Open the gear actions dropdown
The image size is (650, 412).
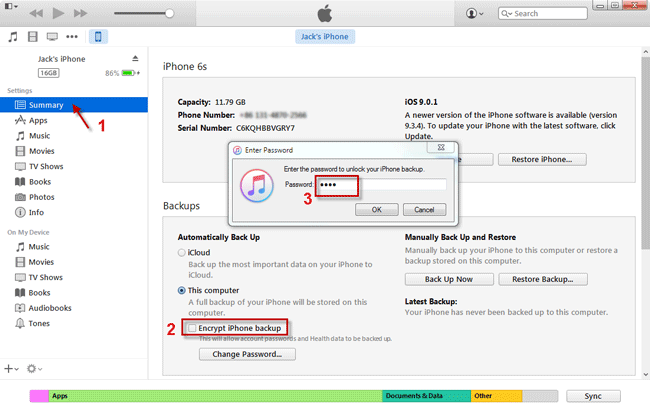coord(34,368)
